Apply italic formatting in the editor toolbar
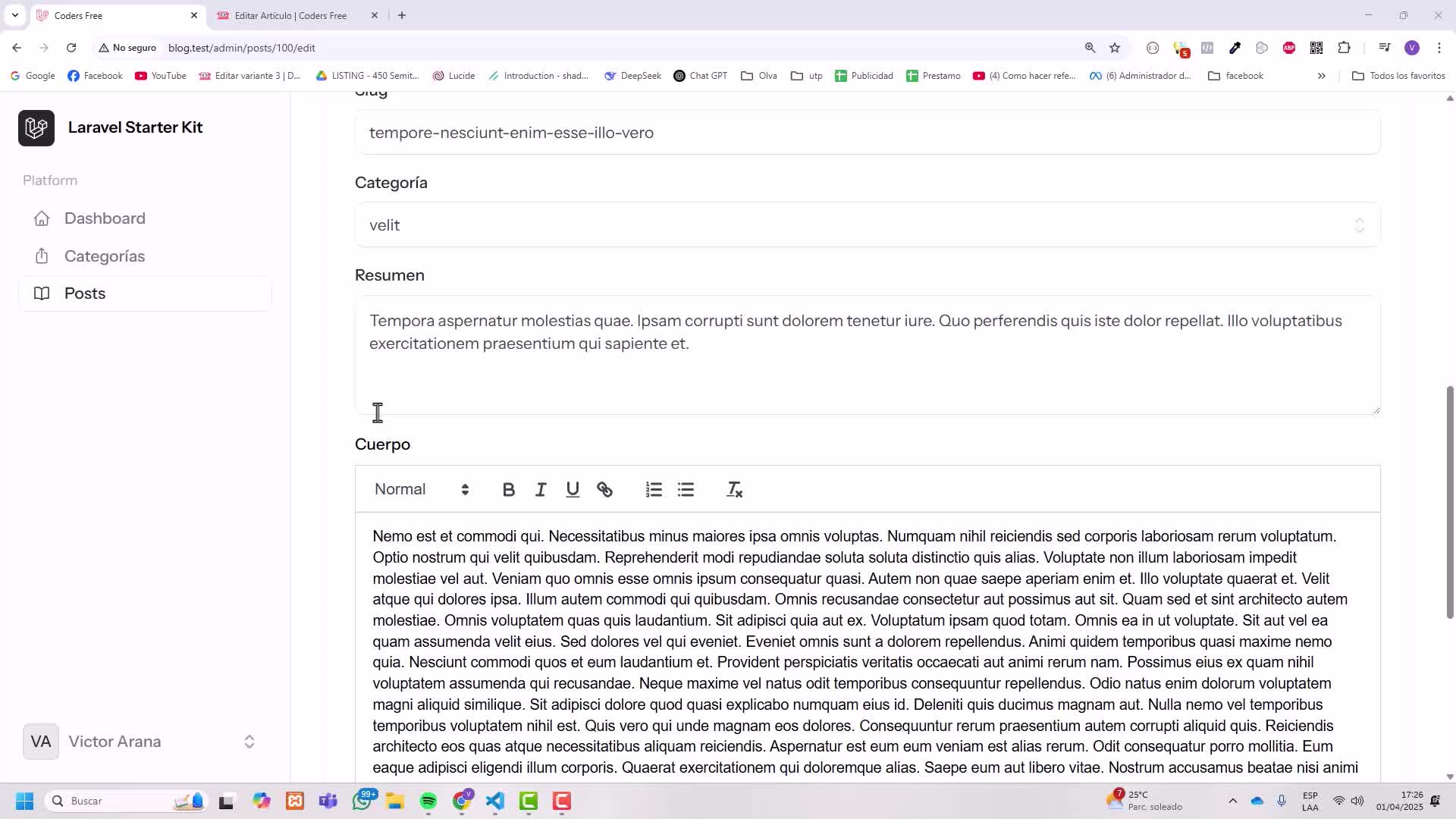Image resolution: width=1456 pixels, height=819 pixels. (x=541, y=490)
